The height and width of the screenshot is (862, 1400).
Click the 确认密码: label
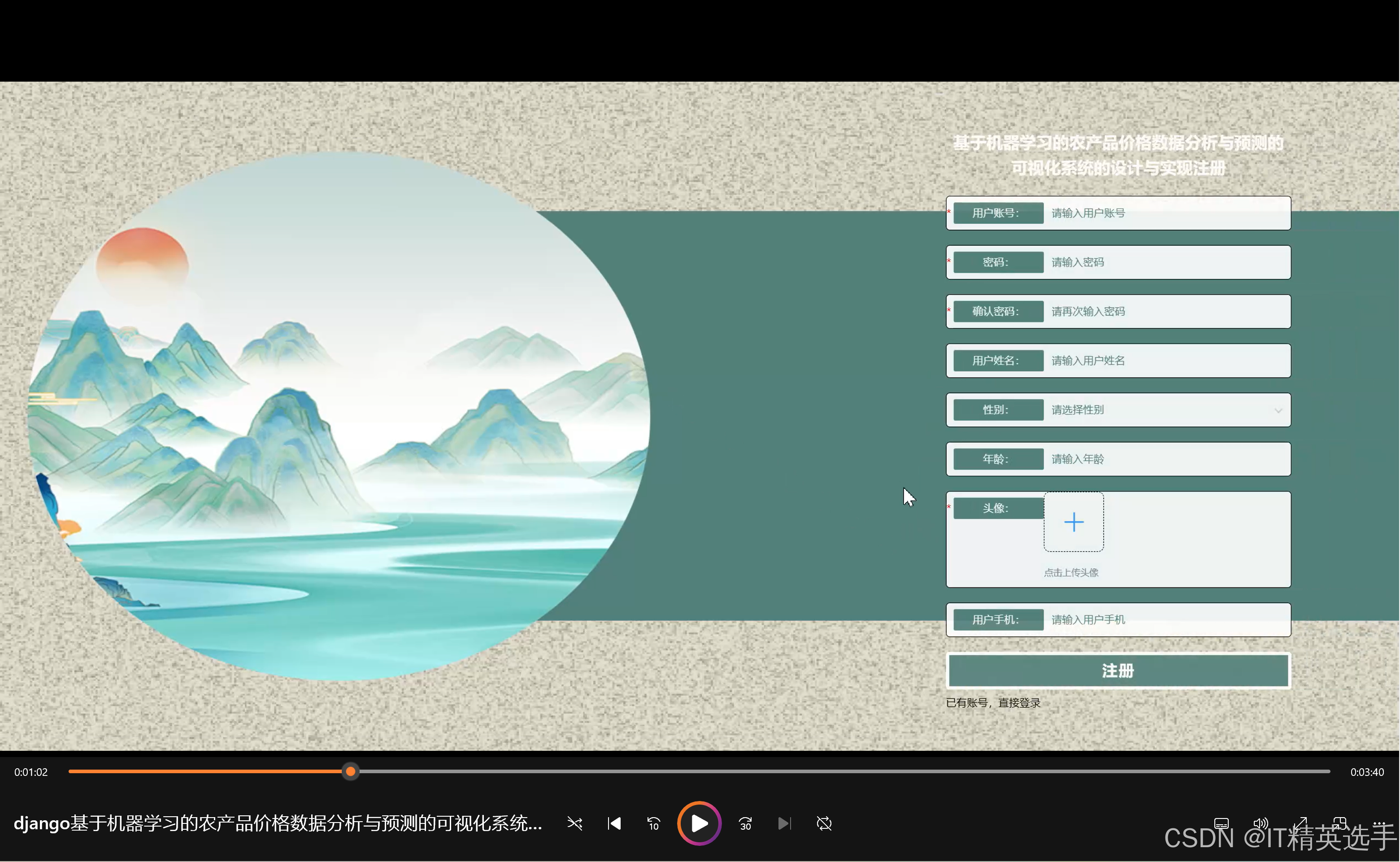[998, 311]
